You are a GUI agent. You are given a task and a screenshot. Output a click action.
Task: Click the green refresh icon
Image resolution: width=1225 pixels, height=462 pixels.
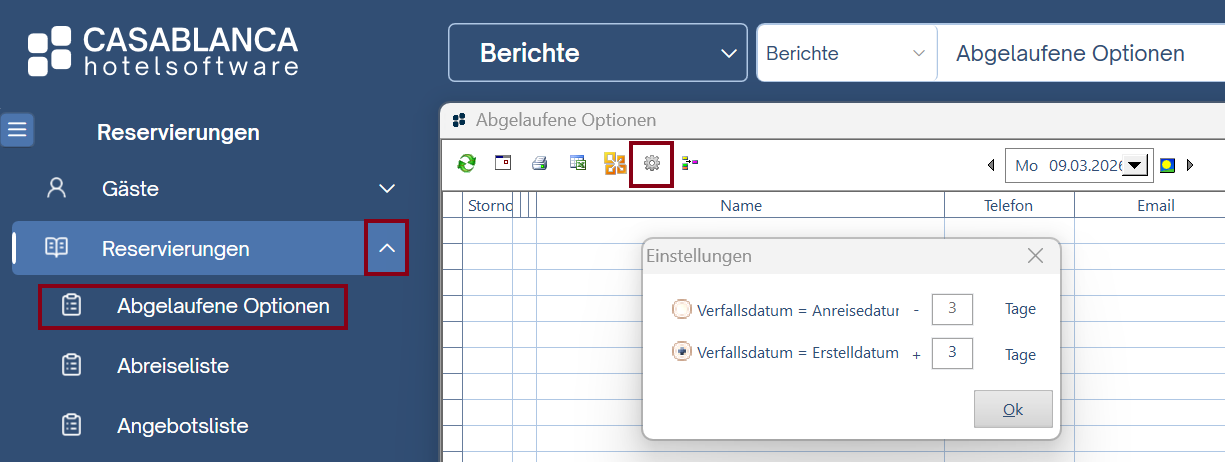[x=466, y=164]
